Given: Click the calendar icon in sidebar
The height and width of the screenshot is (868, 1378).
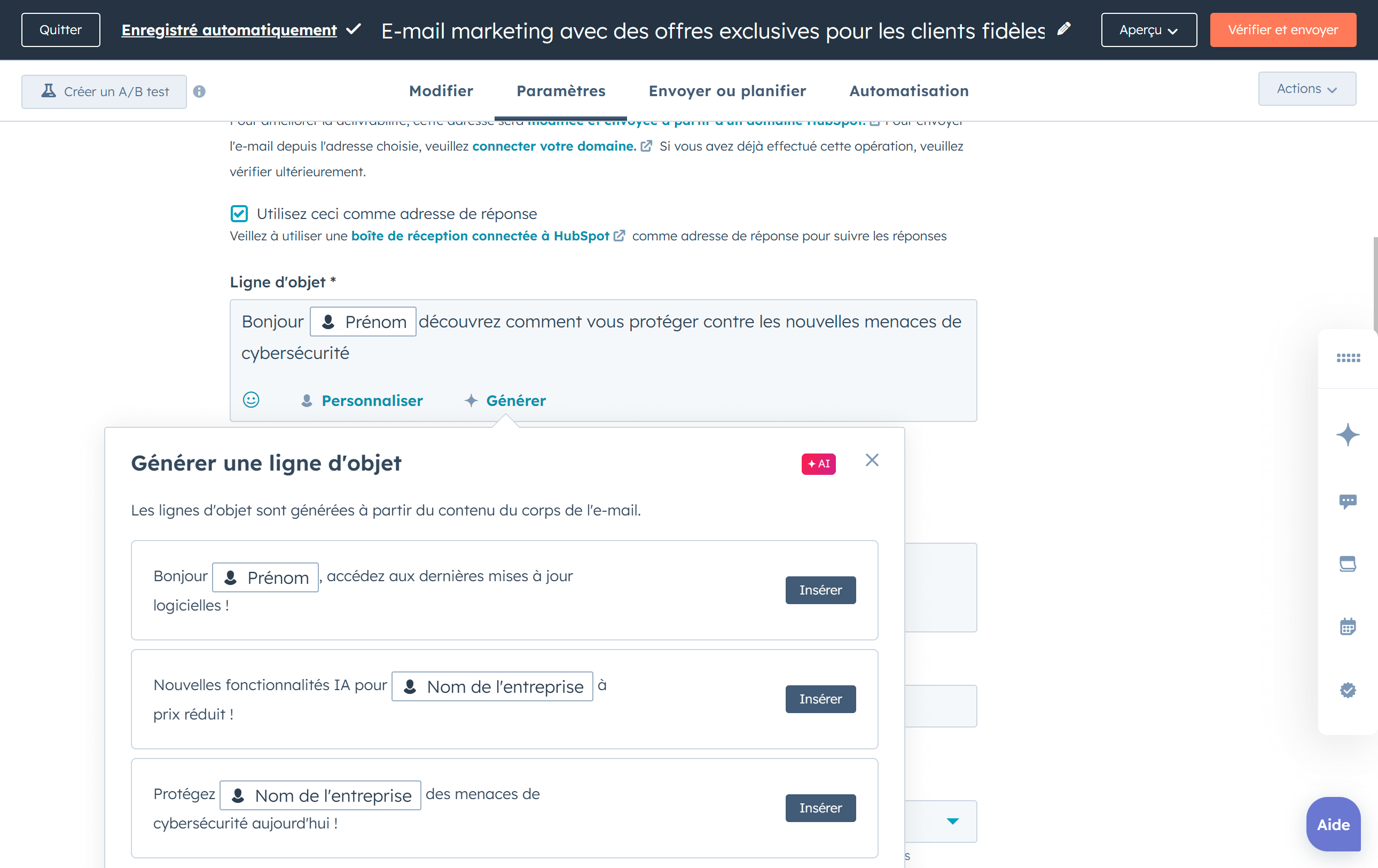Looking at the screenshot, I should [1348, 626].
